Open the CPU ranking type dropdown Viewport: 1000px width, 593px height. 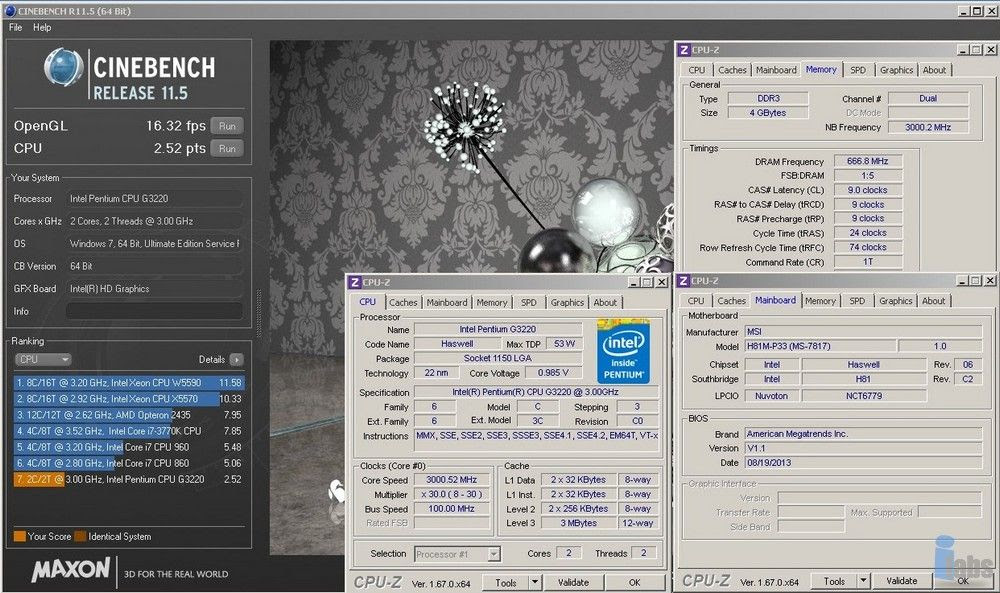pyautogui.click(x=43, y=360)
